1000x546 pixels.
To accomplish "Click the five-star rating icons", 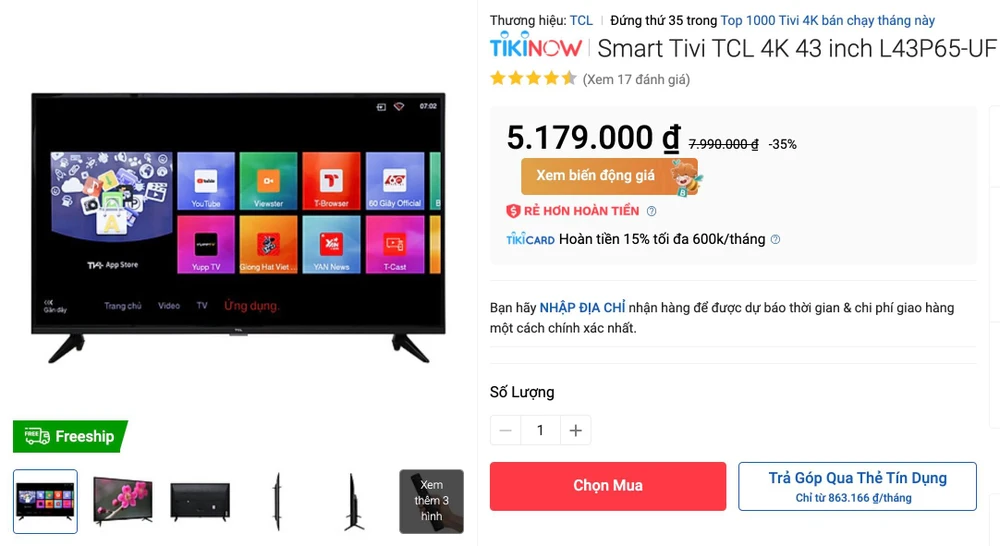I will (533, 79).
